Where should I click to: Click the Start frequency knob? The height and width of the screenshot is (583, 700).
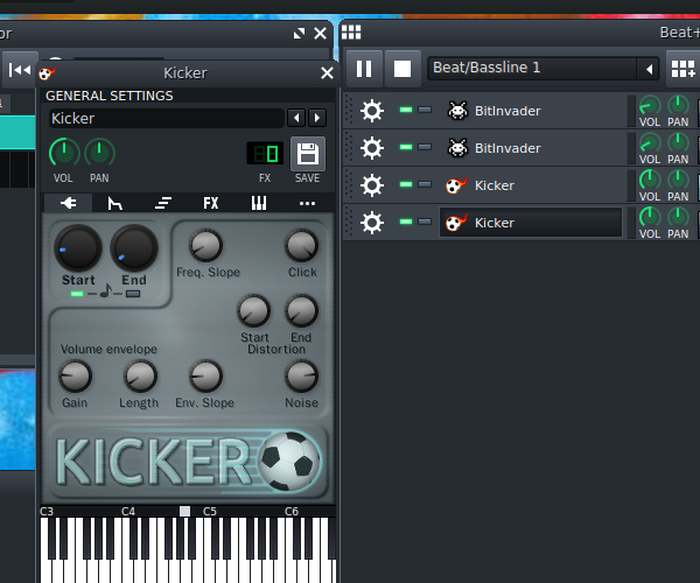78,248
